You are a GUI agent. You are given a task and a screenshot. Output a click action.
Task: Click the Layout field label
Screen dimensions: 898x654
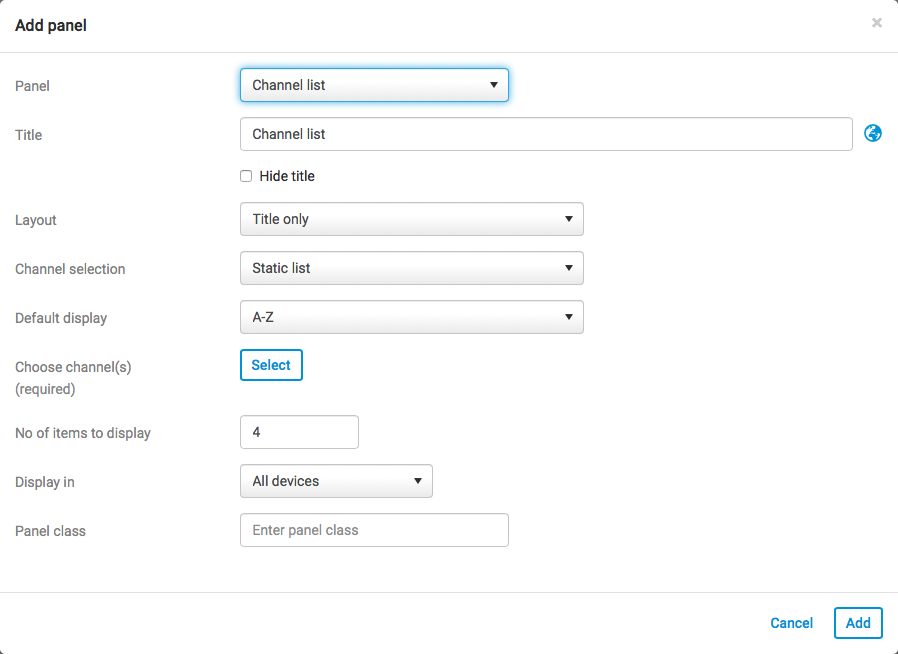(36, 220)
